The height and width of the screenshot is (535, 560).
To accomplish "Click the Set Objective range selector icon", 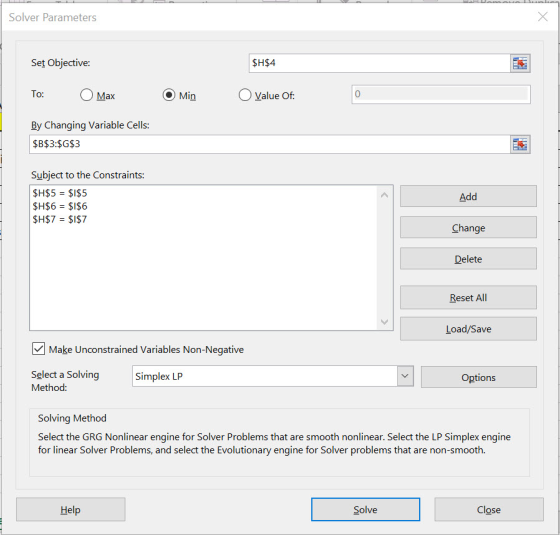I will 520,64.
